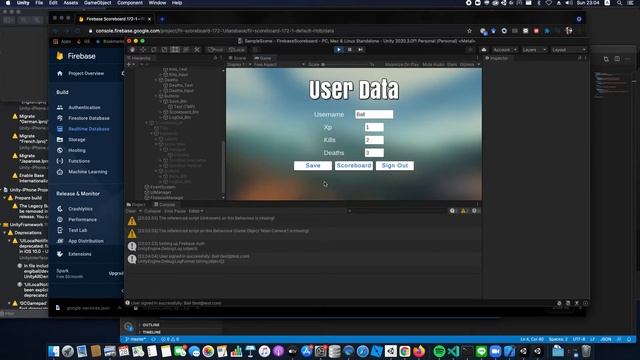Open Realtime Database in Firebase sidebar

(89, 129)
